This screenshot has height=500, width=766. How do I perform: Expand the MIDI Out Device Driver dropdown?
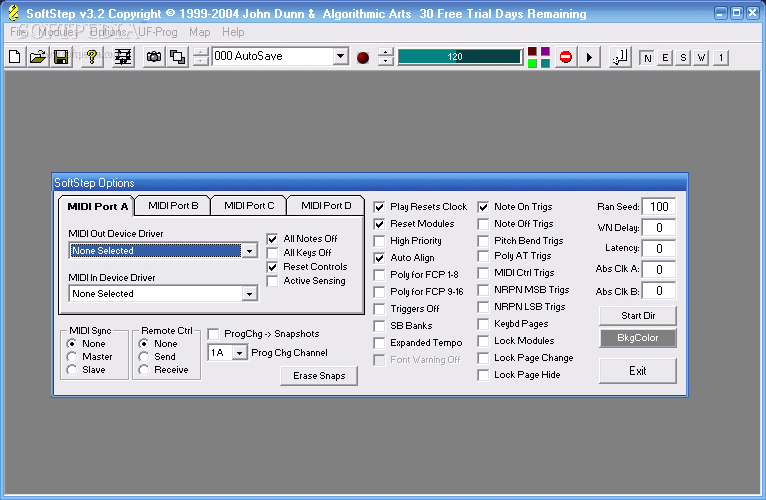click(250, 251)
